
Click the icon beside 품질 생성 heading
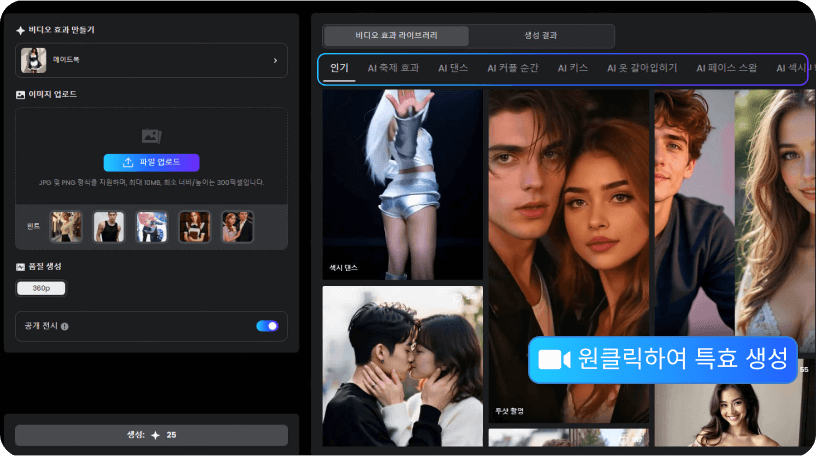(21, 267)
